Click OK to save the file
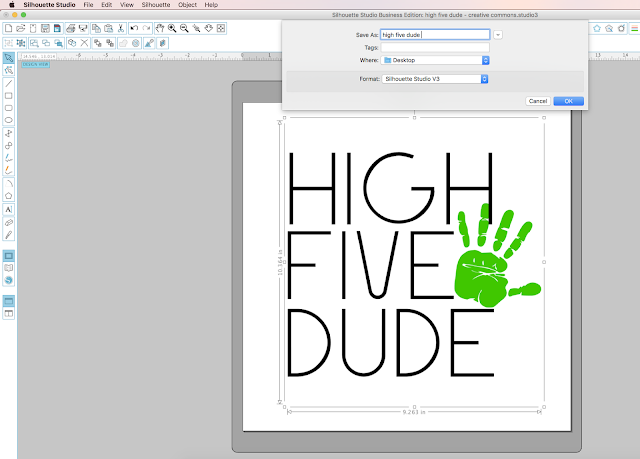This screenshot has height=459, width=640. (x=569, y=101)
